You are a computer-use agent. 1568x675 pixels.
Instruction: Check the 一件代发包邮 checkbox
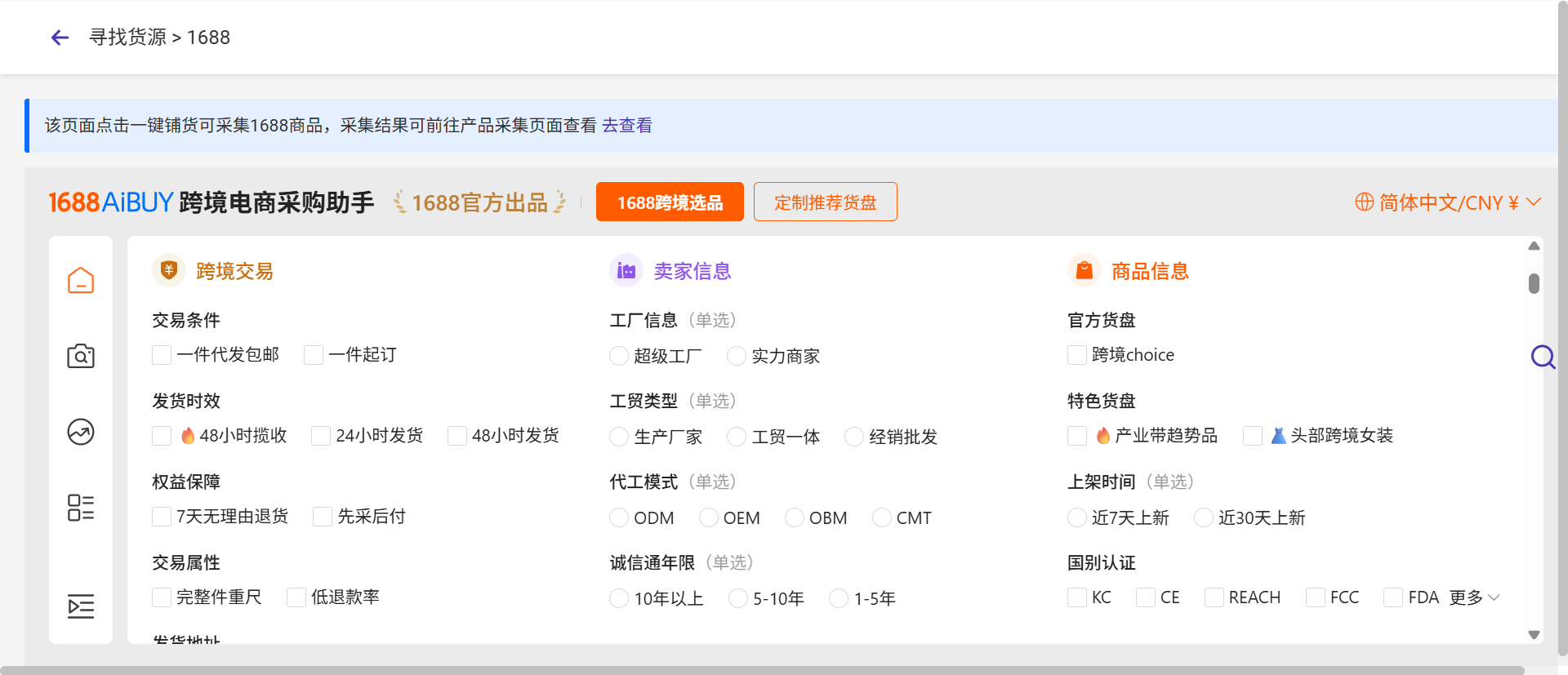click(x=162, y=355)
